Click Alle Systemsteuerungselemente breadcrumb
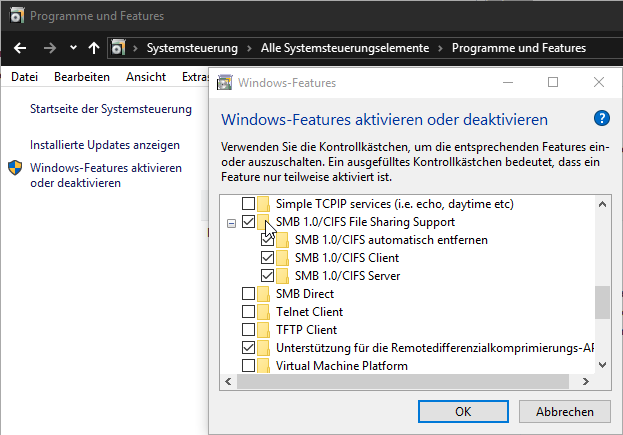This screenshot has height=435, width=623. 345,48
